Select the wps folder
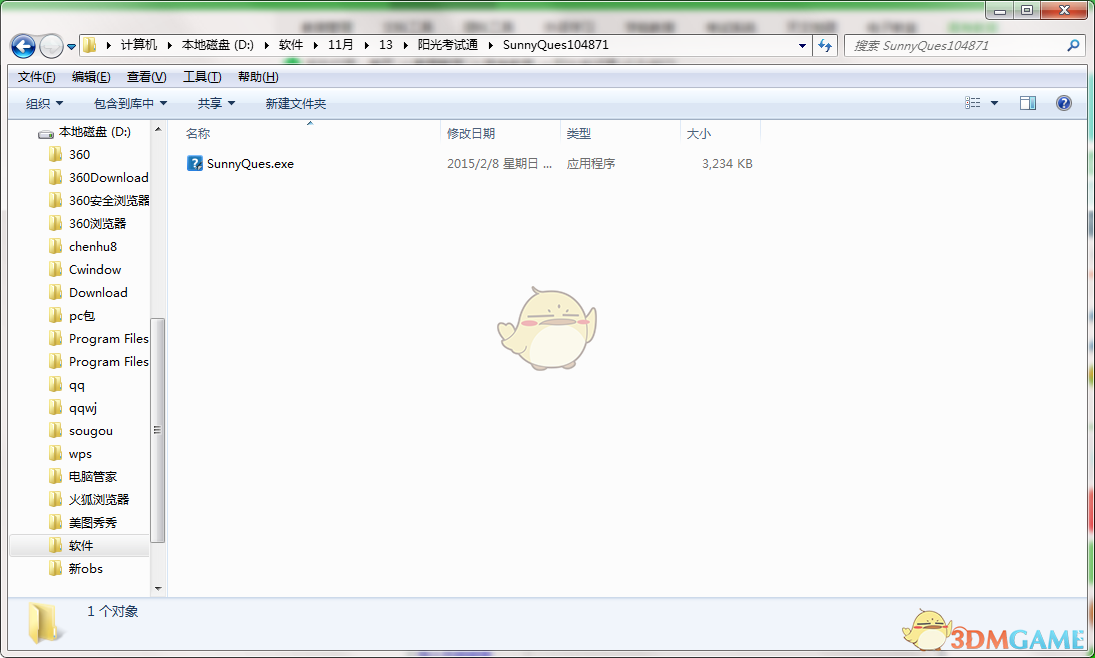Viewport: 1095px width, 658px height. point(80,454)
